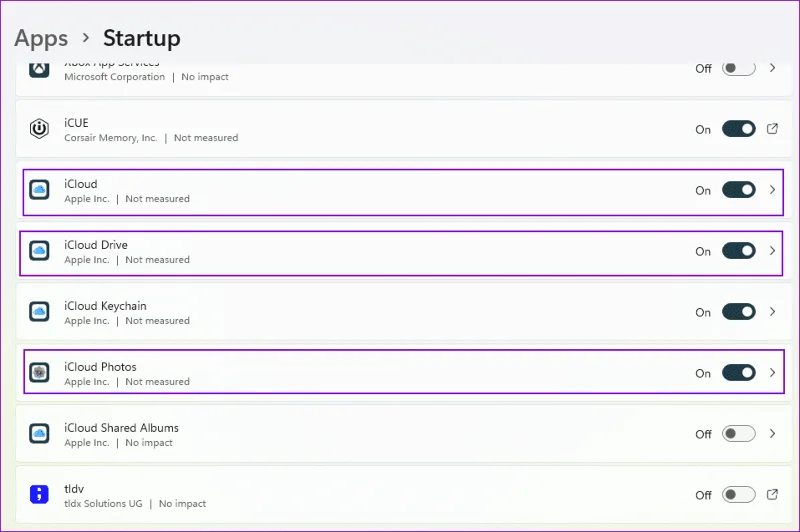Click the iCloud app name label
This screenshot has height=532, width=800.
(x=81, y=184)
